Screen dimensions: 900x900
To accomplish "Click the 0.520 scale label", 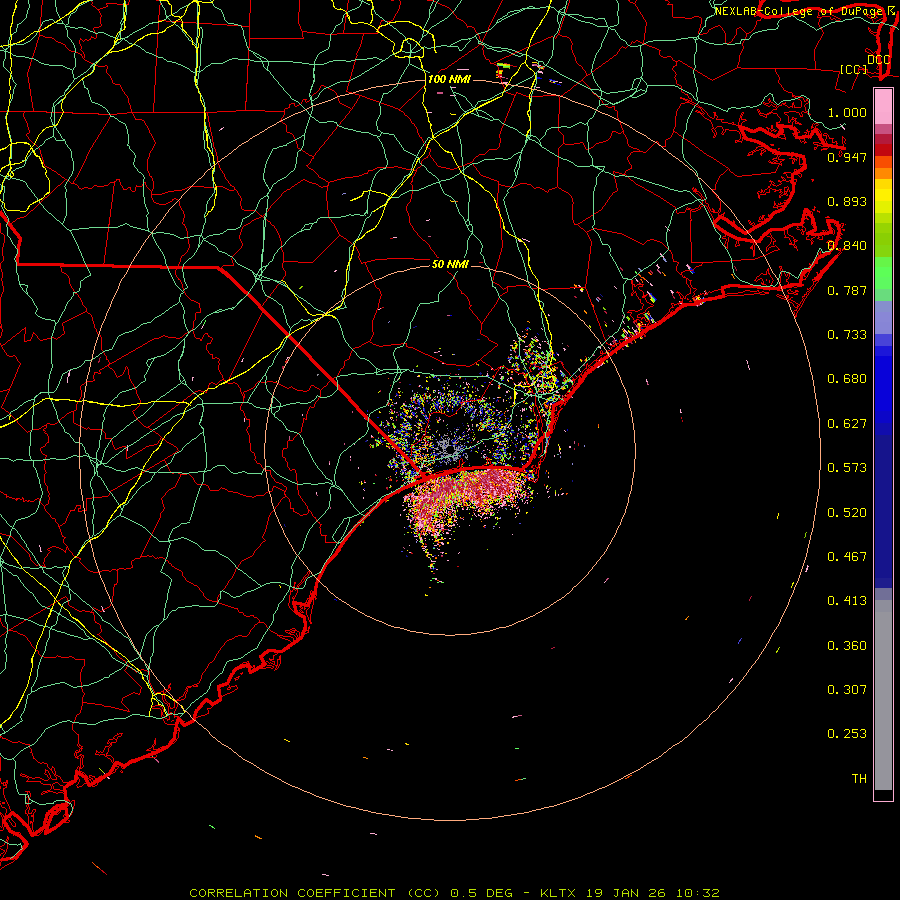I will coord(847,513).
